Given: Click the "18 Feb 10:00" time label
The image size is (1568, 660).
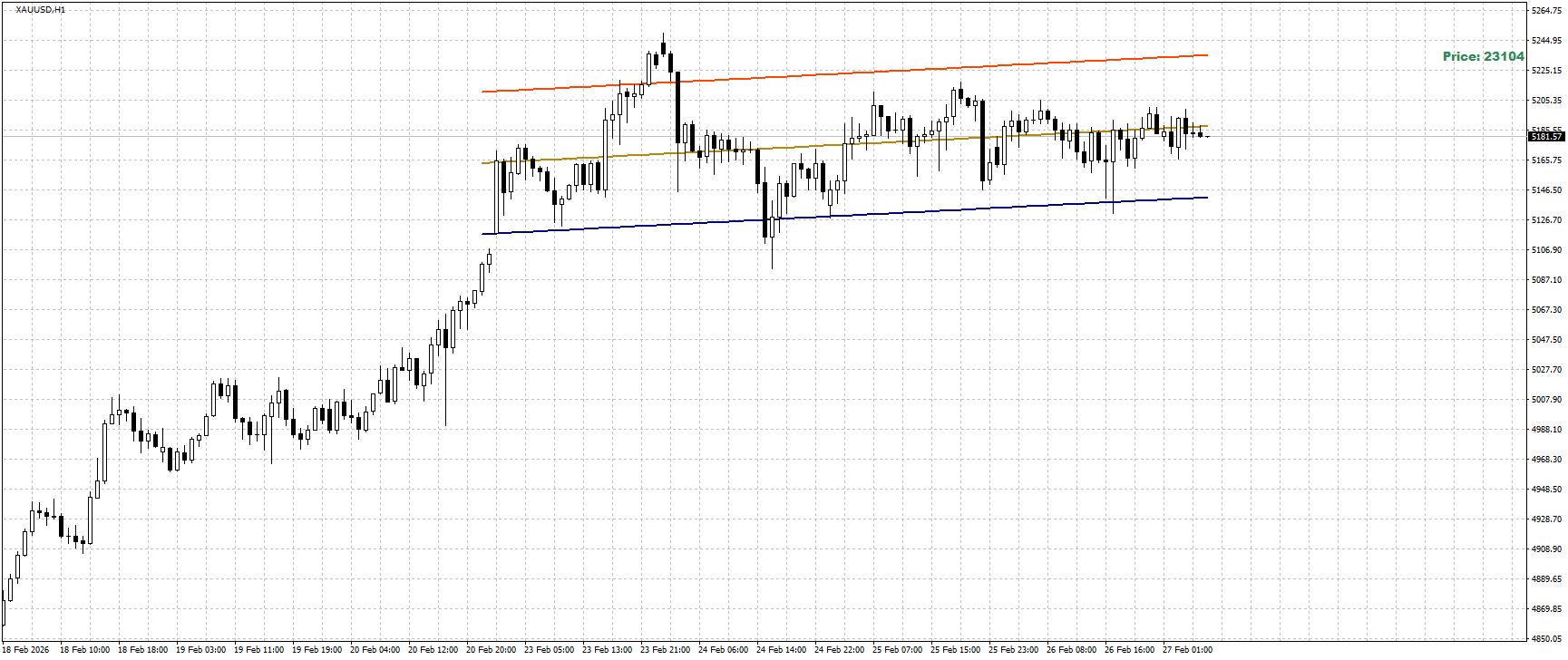Looking at the screenshot, I should pos(84,650).
